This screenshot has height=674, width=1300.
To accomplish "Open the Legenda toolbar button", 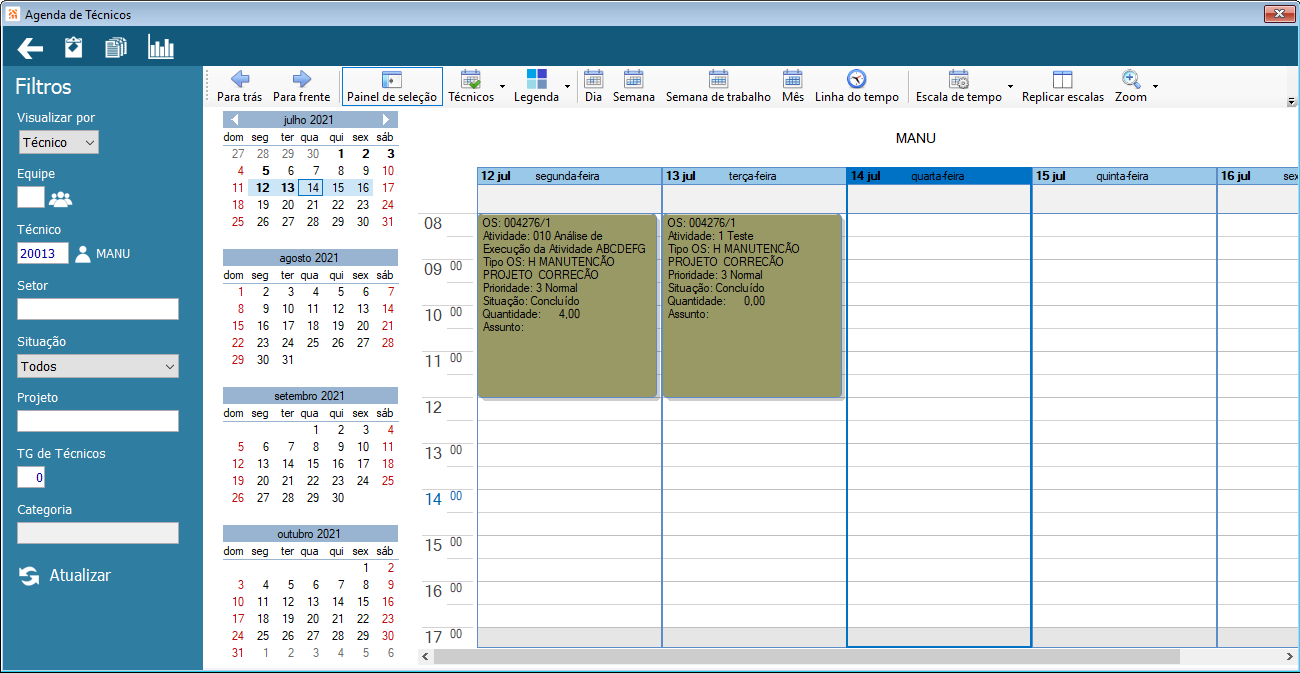I will (x=537, y=87).
